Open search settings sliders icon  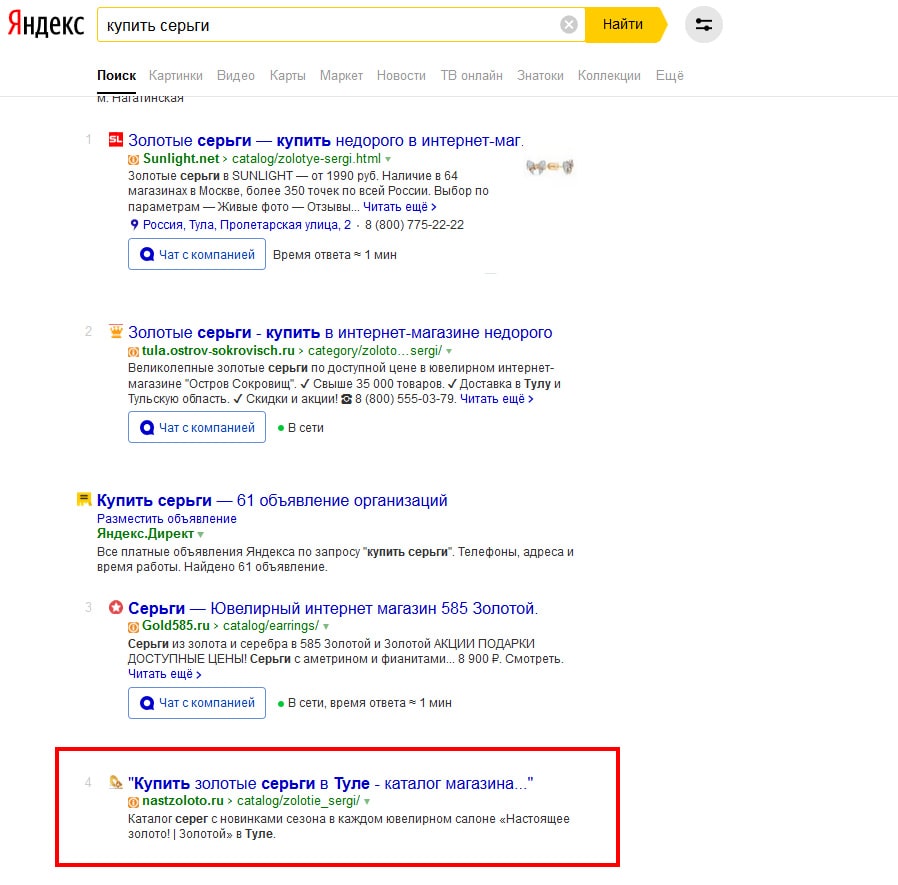pos(703,25)
